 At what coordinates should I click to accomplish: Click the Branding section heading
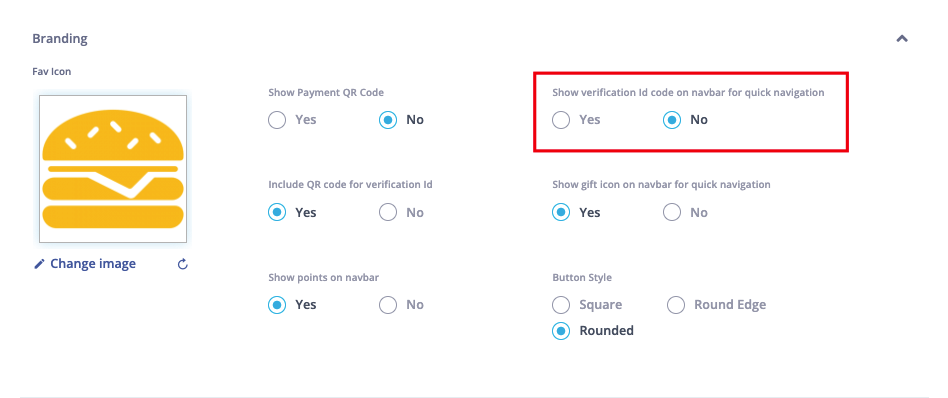point(60,39)
